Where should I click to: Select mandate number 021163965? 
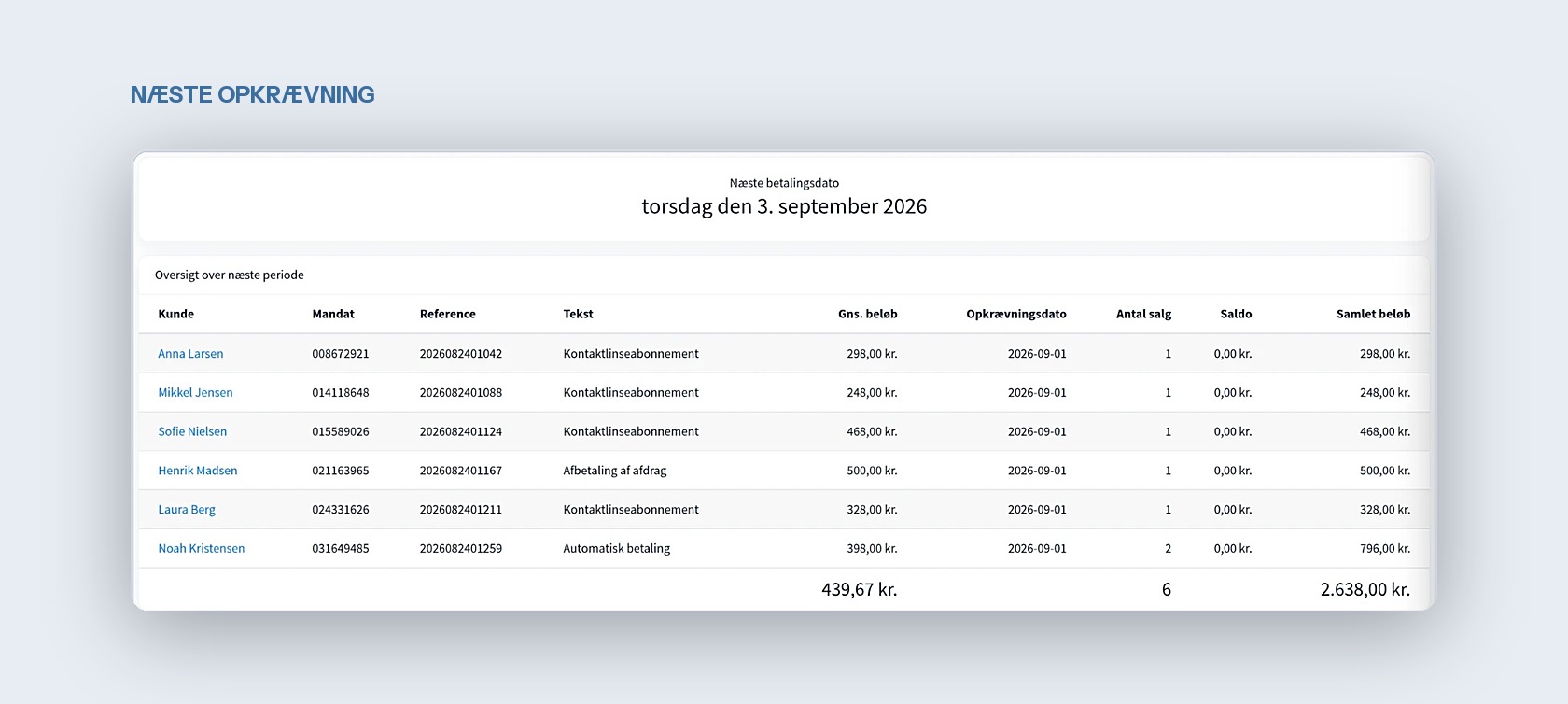click(x=340, y=471)
